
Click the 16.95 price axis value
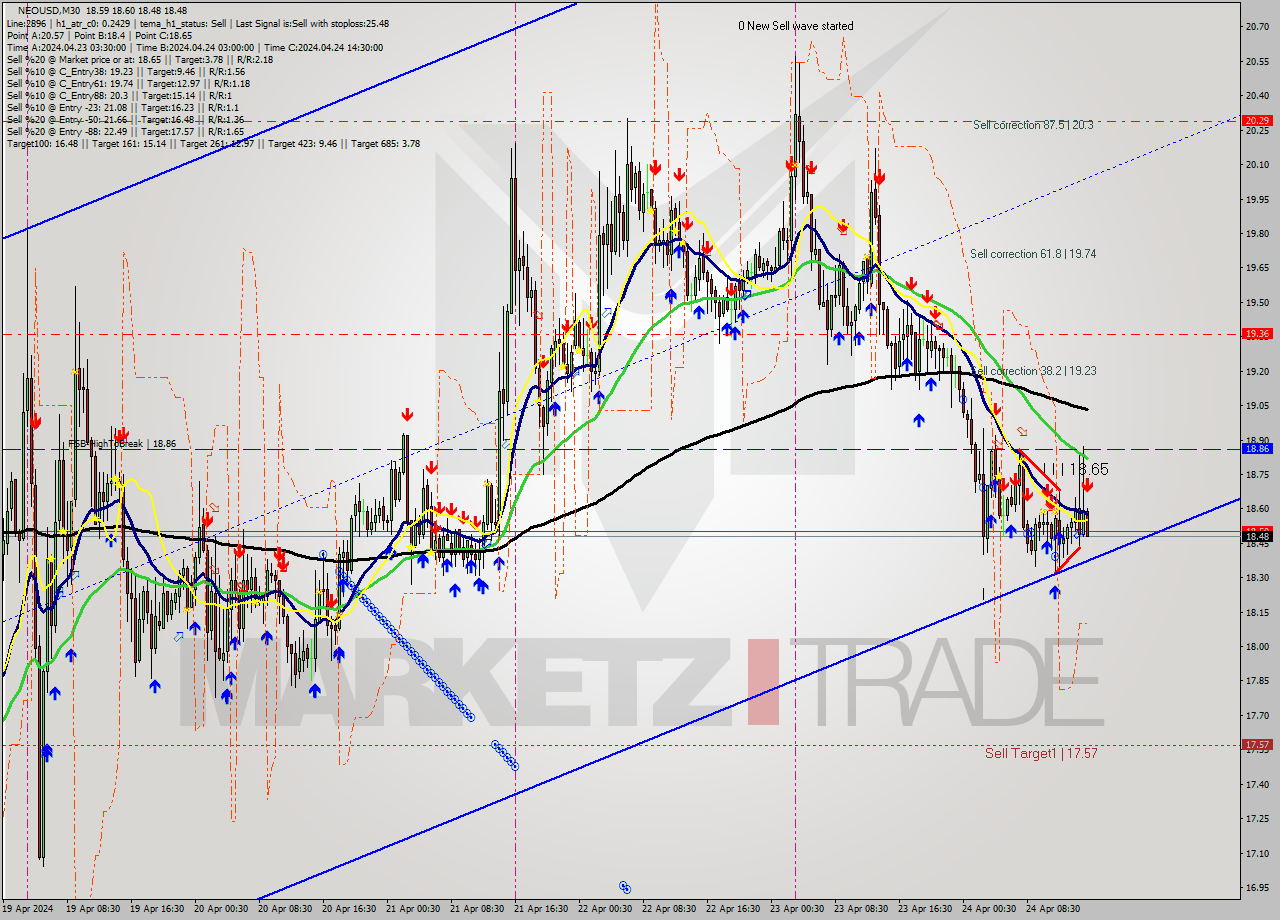pos(1256,888)
